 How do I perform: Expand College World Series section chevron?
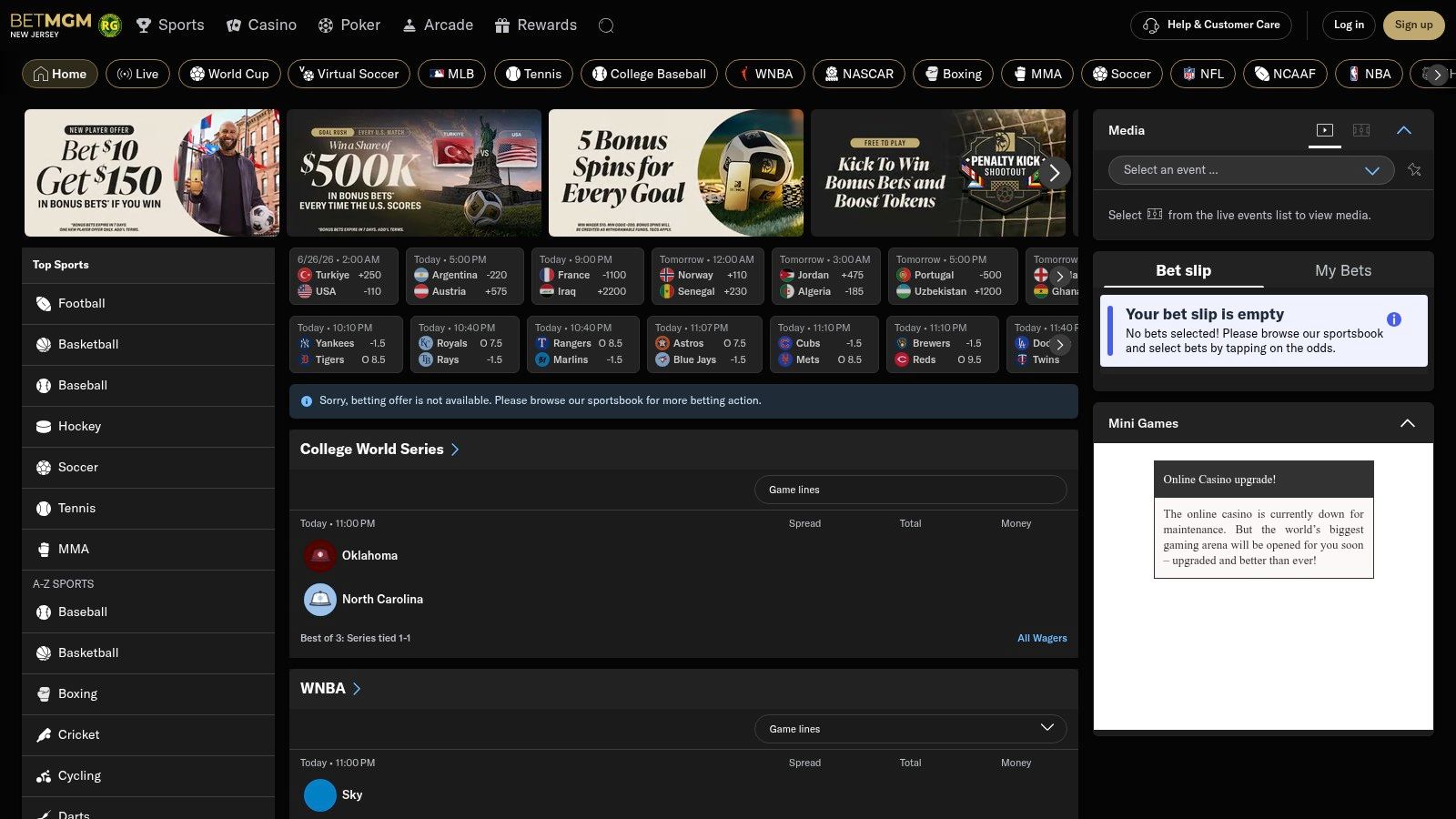click(455, 450)
